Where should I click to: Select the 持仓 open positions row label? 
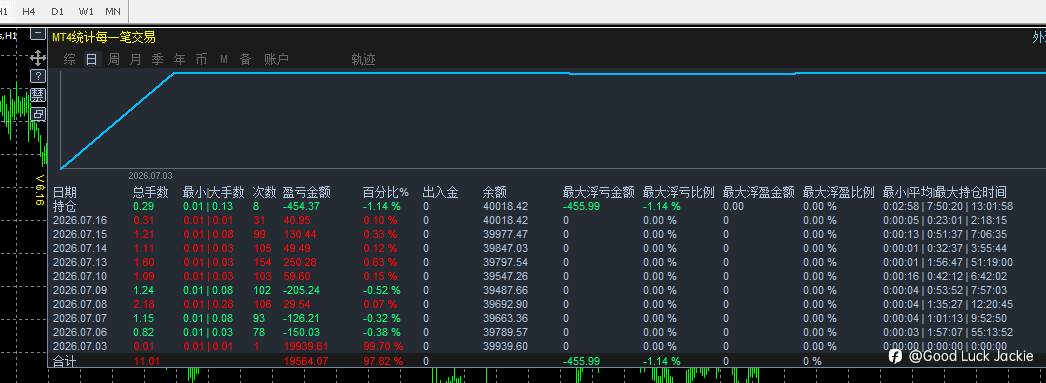[x=65, y=206]
